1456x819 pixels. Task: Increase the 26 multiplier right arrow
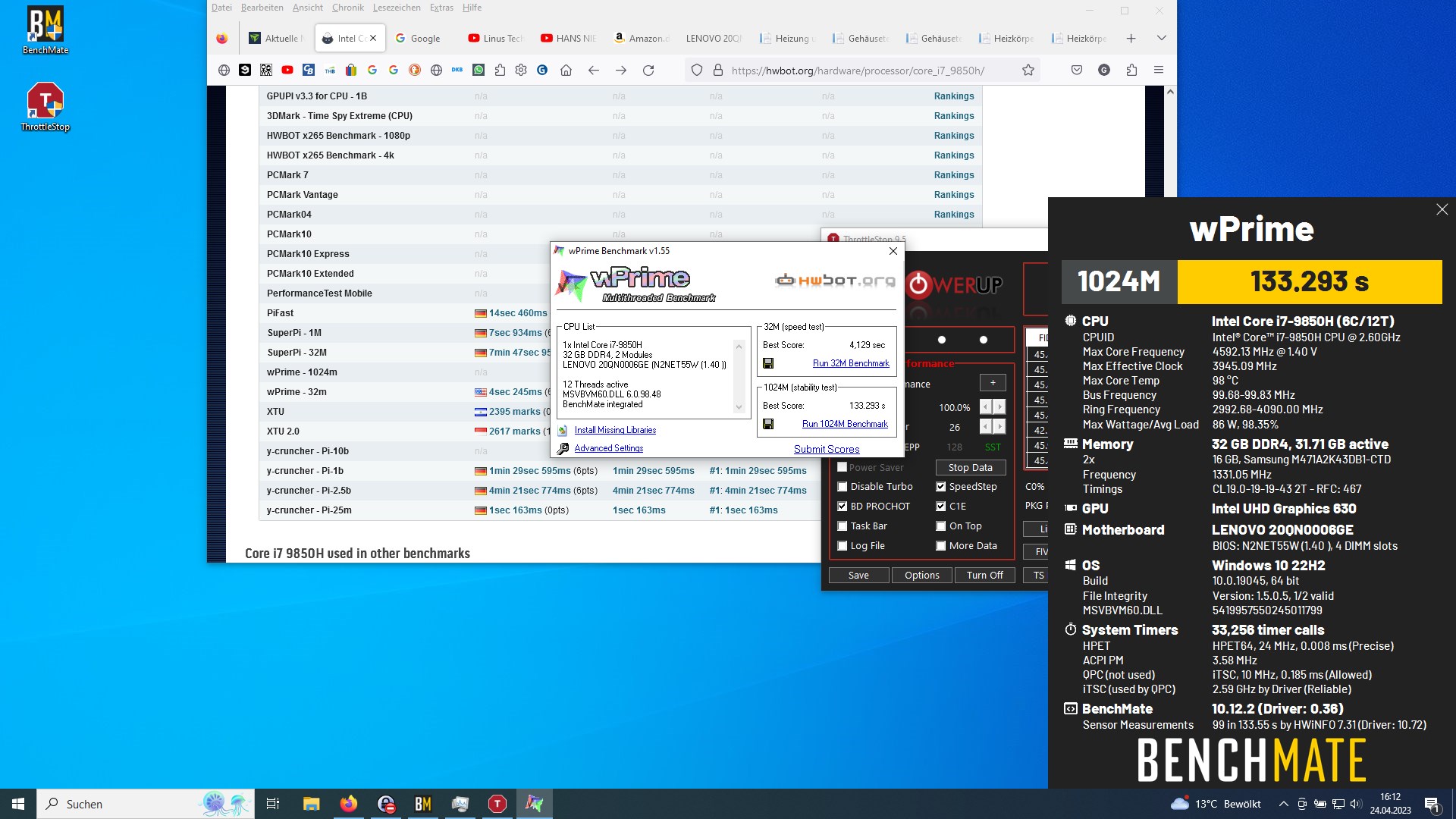coord(999,427)
